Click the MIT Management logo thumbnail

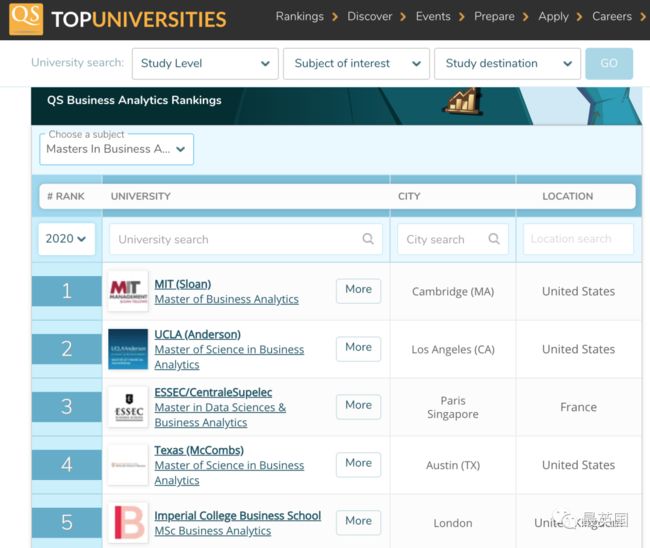click(x=128, y=291)
